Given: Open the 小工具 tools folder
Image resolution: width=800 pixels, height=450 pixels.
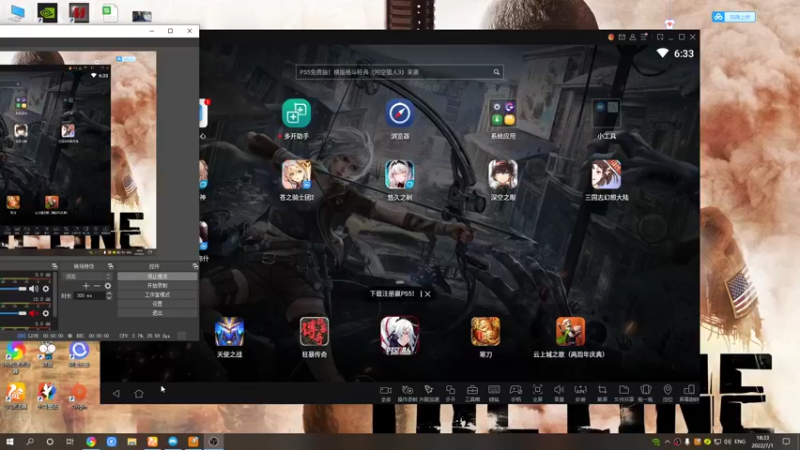Looking at the screenshot, I should click(606, 113).
